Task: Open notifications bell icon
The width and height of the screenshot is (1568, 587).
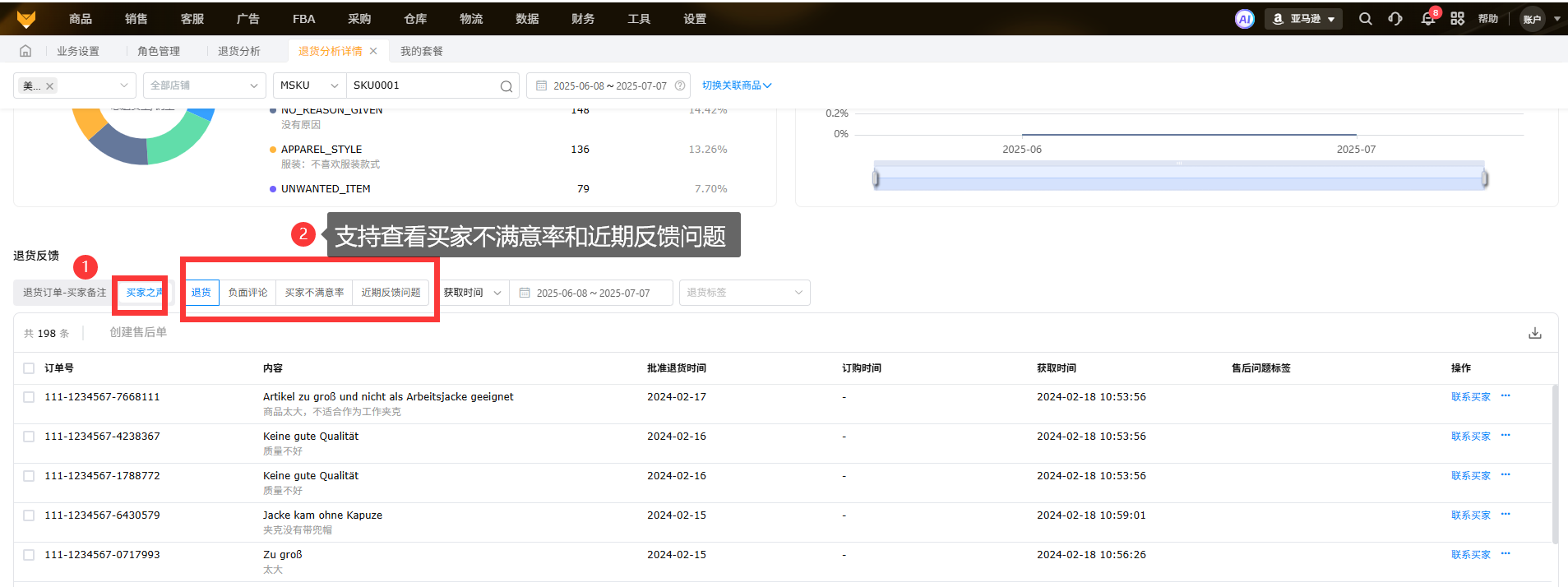Action: [x=1427, y=19]
